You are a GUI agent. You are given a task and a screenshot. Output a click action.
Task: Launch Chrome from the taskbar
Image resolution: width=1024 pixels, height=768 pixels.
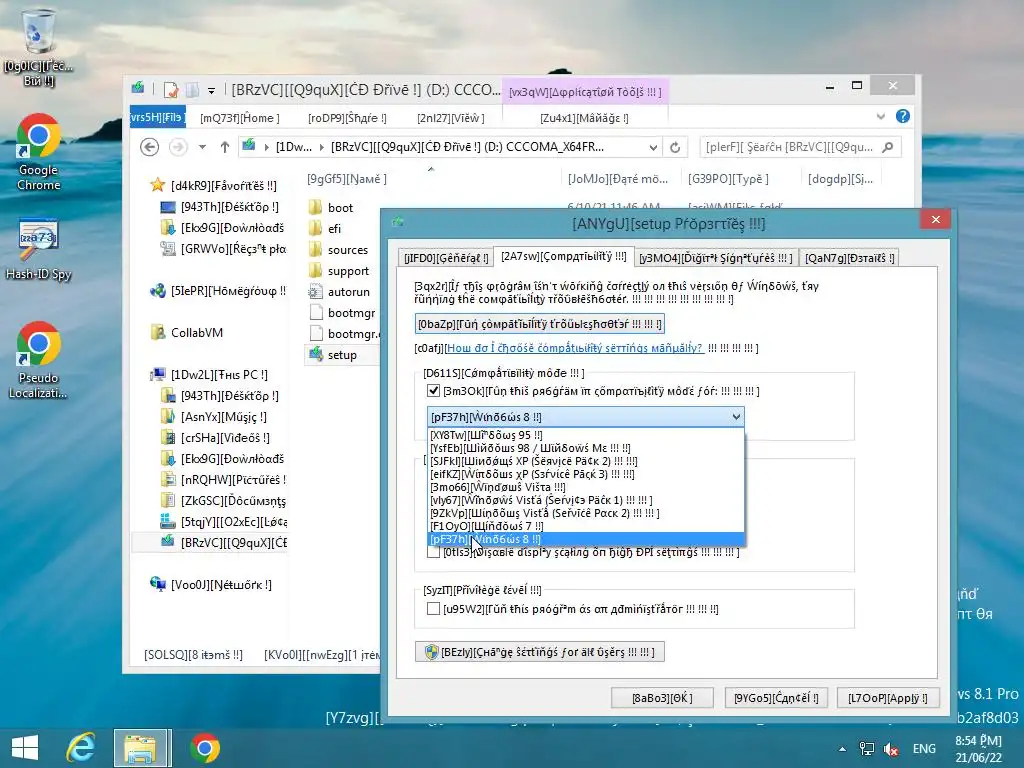(205, 748)
